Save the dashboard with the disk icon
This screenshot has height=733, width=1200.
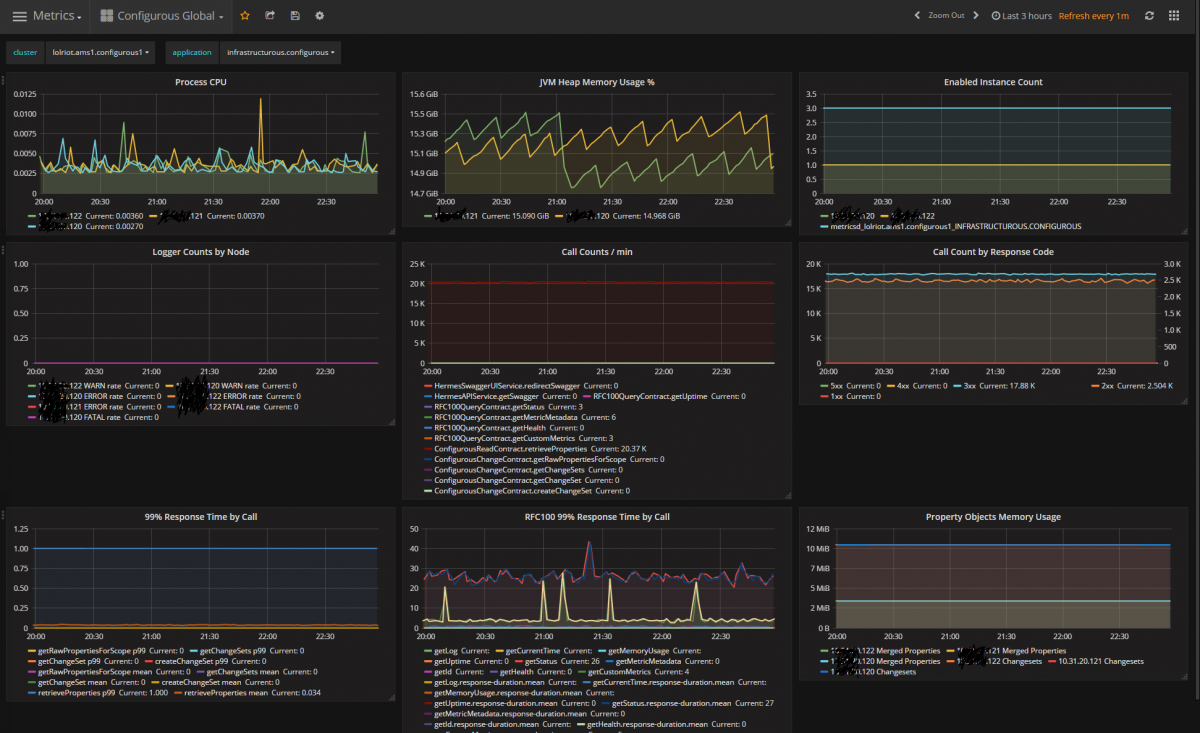pos(294,16)
